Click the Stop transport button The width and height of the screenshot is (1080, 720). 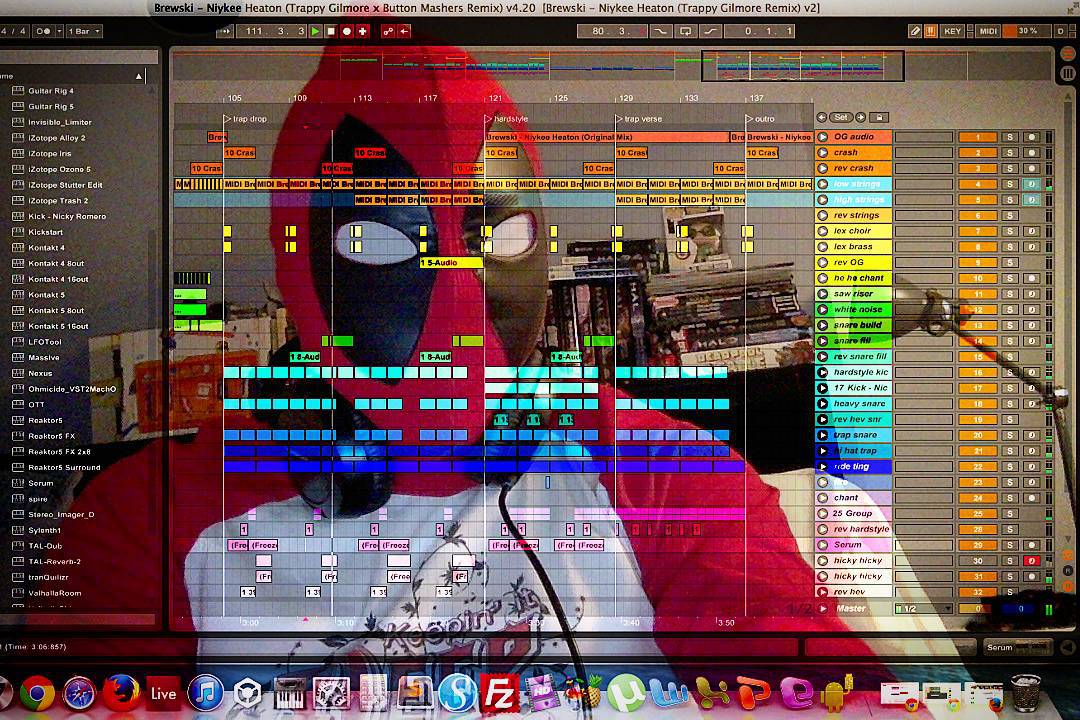(x=331, y=31)
